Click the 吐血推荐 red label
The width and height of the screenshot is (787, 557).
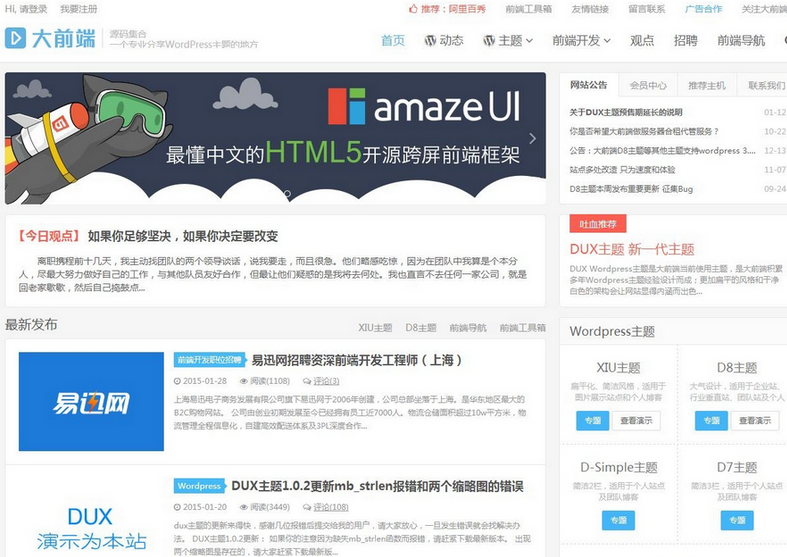point(598,224)
